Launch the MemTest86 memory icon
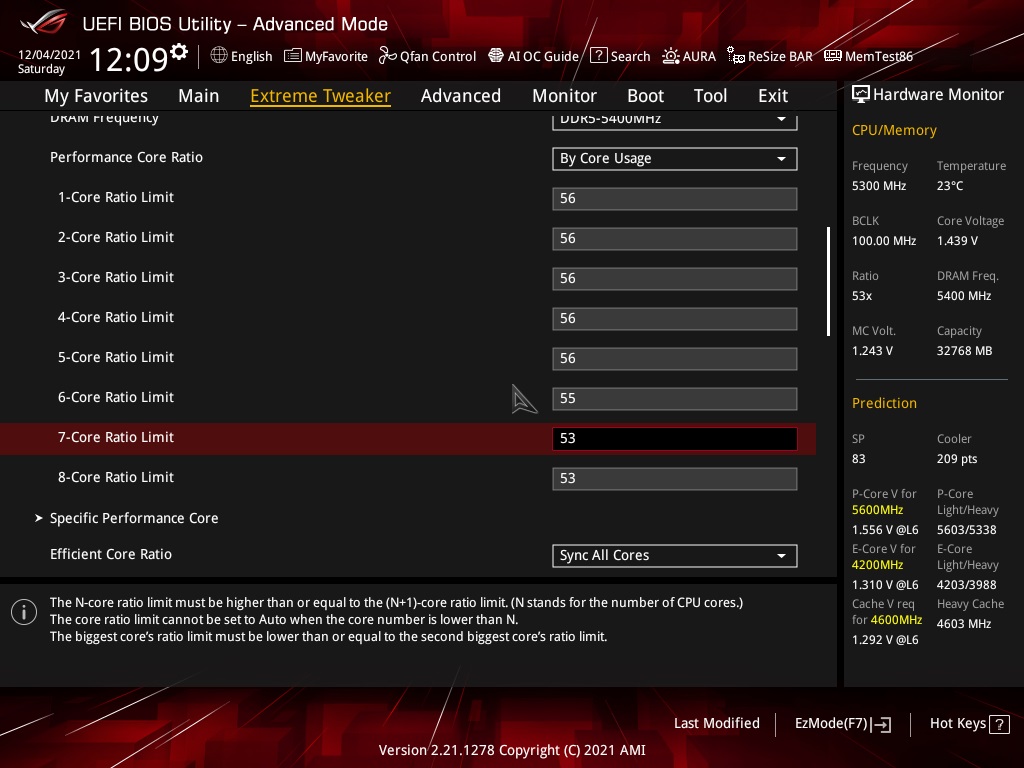This screenshot has width=1024, height=768. [833, 56]
